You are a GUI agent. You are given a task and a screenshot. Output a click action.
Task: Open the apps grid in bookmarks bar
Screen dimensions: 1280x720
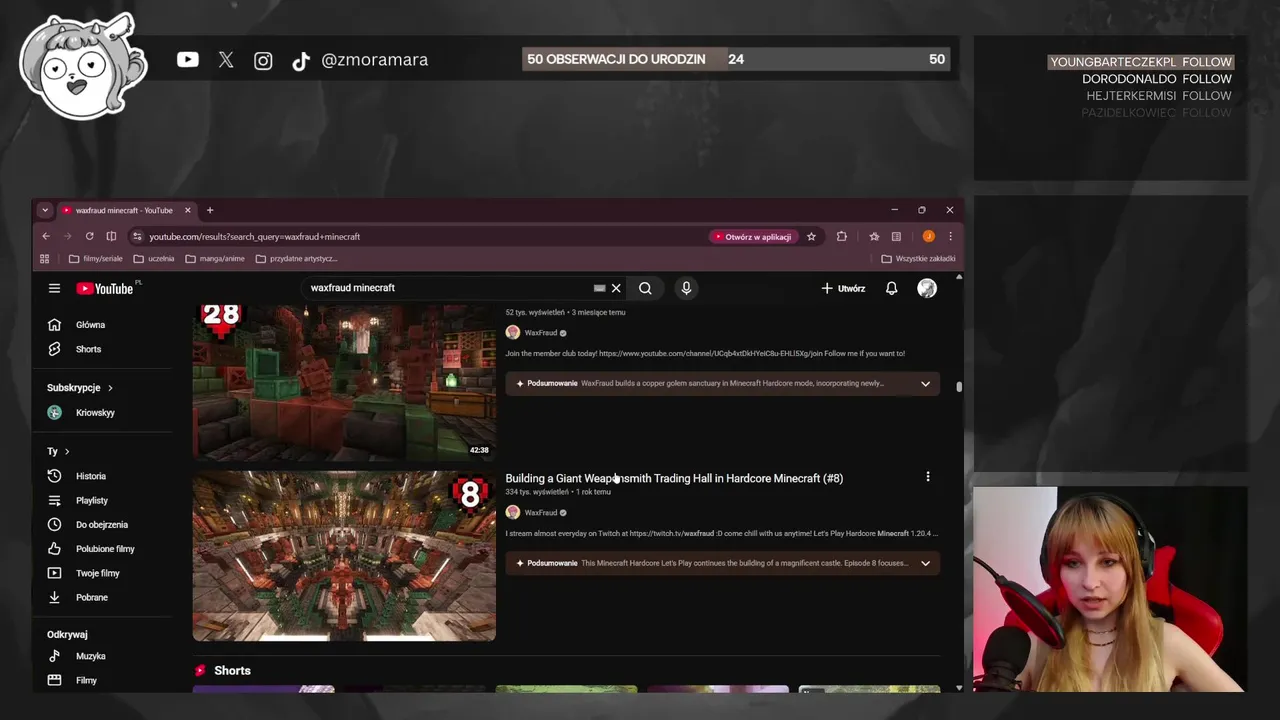(x=44, y=259)
